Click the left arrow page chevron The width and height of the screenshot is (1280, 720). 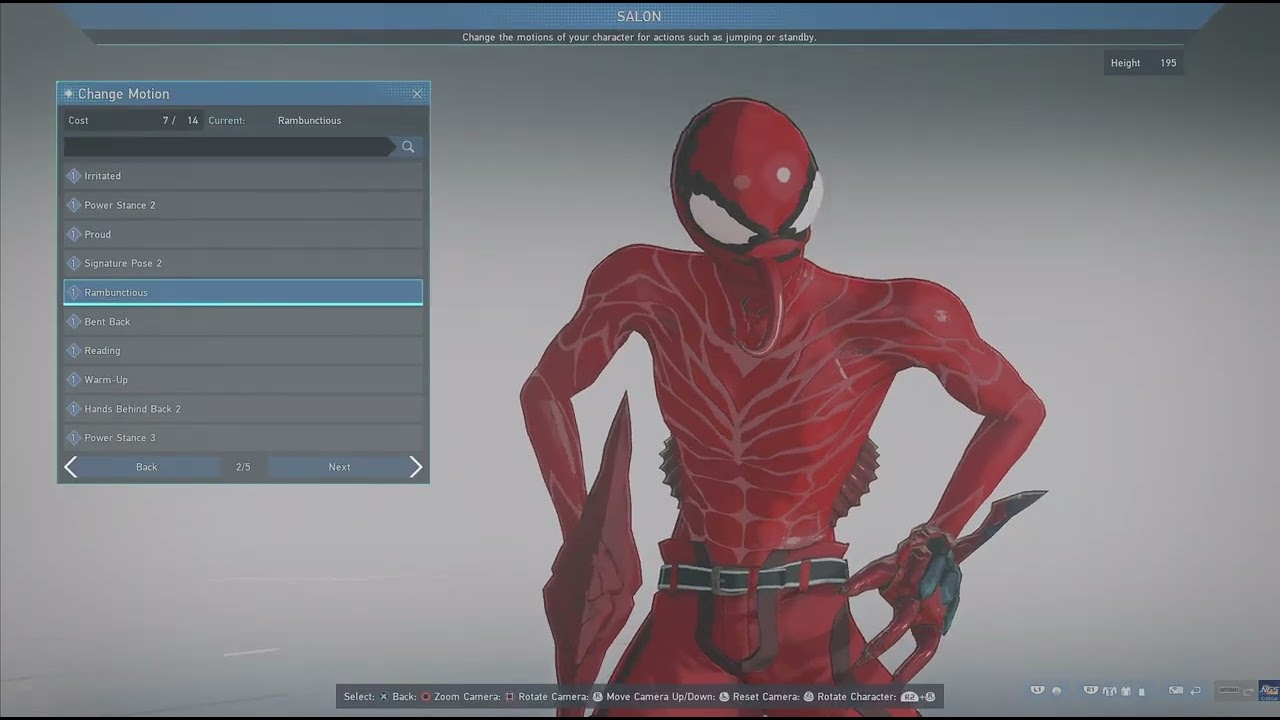coord(70,467)
